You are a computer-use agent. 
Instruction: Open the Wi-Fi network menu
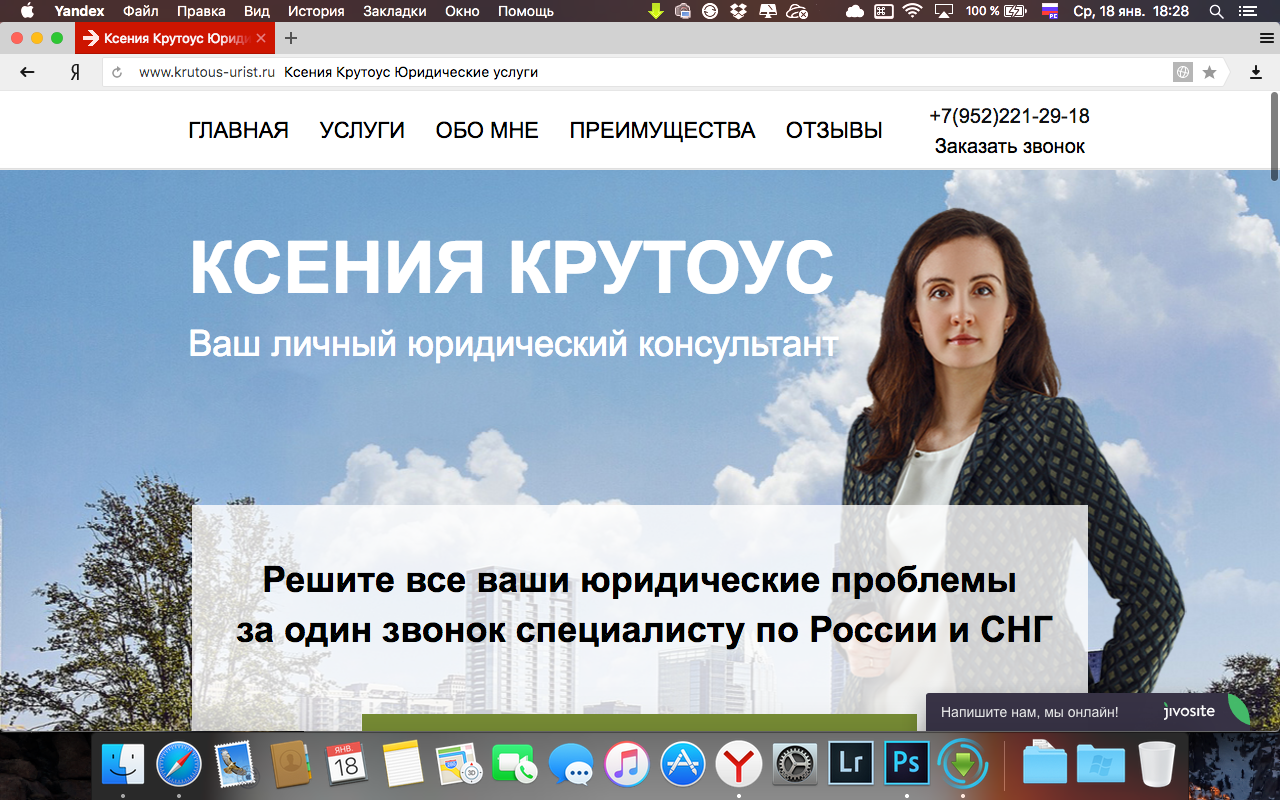coord(912,11)
